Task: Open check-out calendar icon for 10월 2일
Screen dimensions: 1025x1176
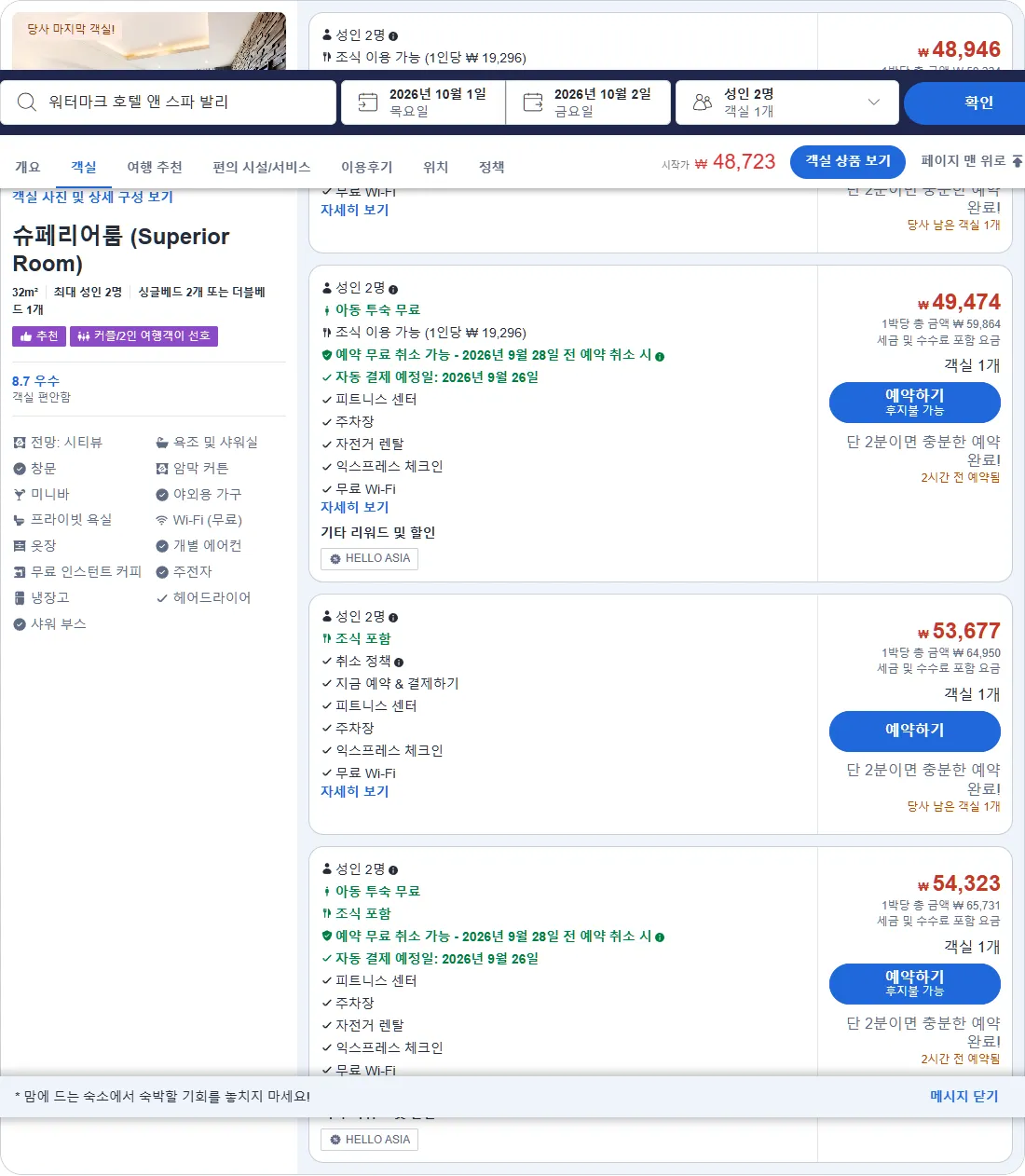Action: coord(533,102)
